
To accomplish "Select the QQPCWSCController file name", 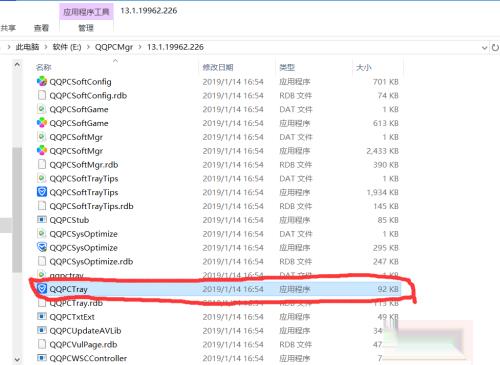I will pos(88,358).
